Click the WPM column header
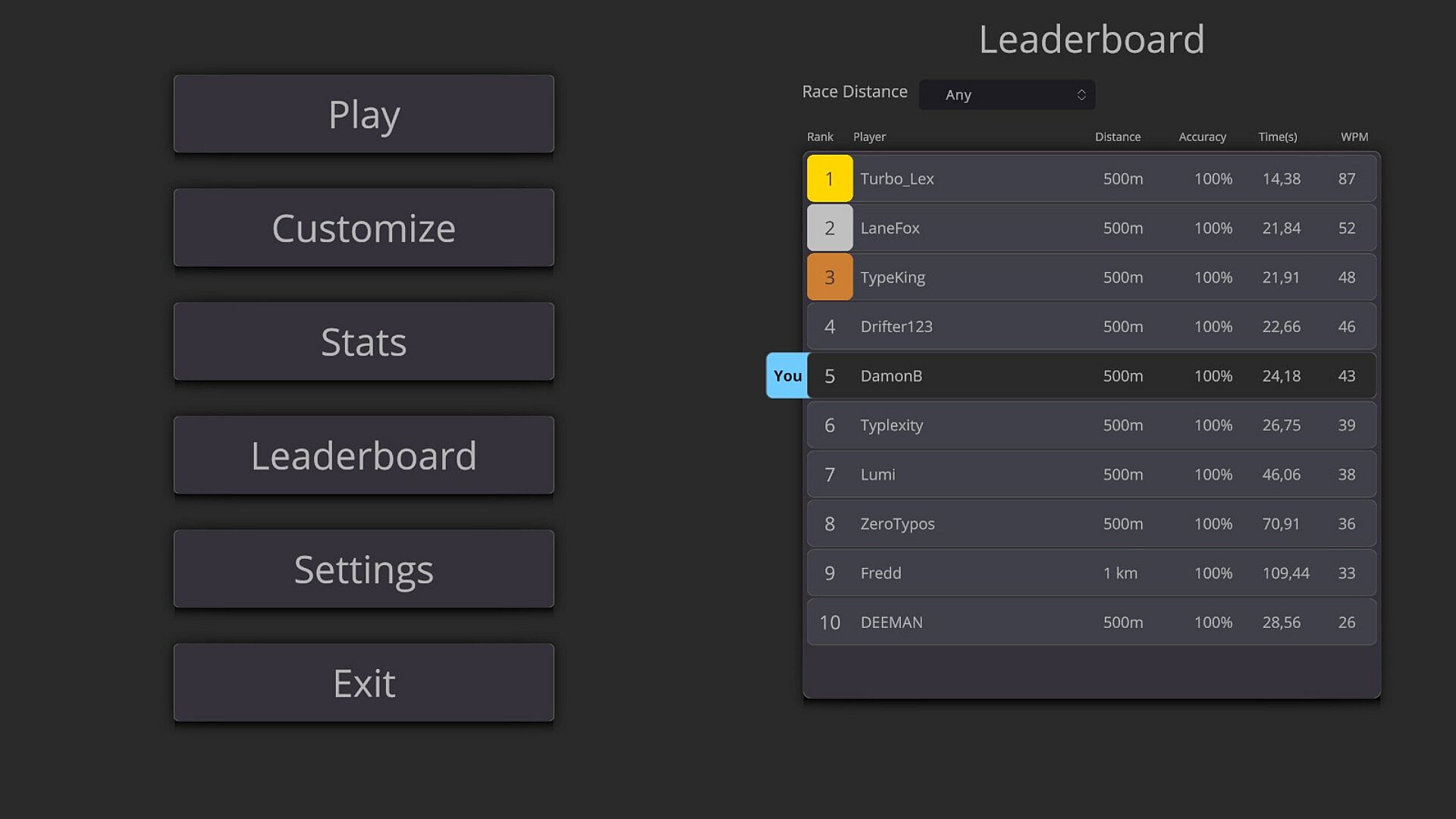 pos(1354,137)
